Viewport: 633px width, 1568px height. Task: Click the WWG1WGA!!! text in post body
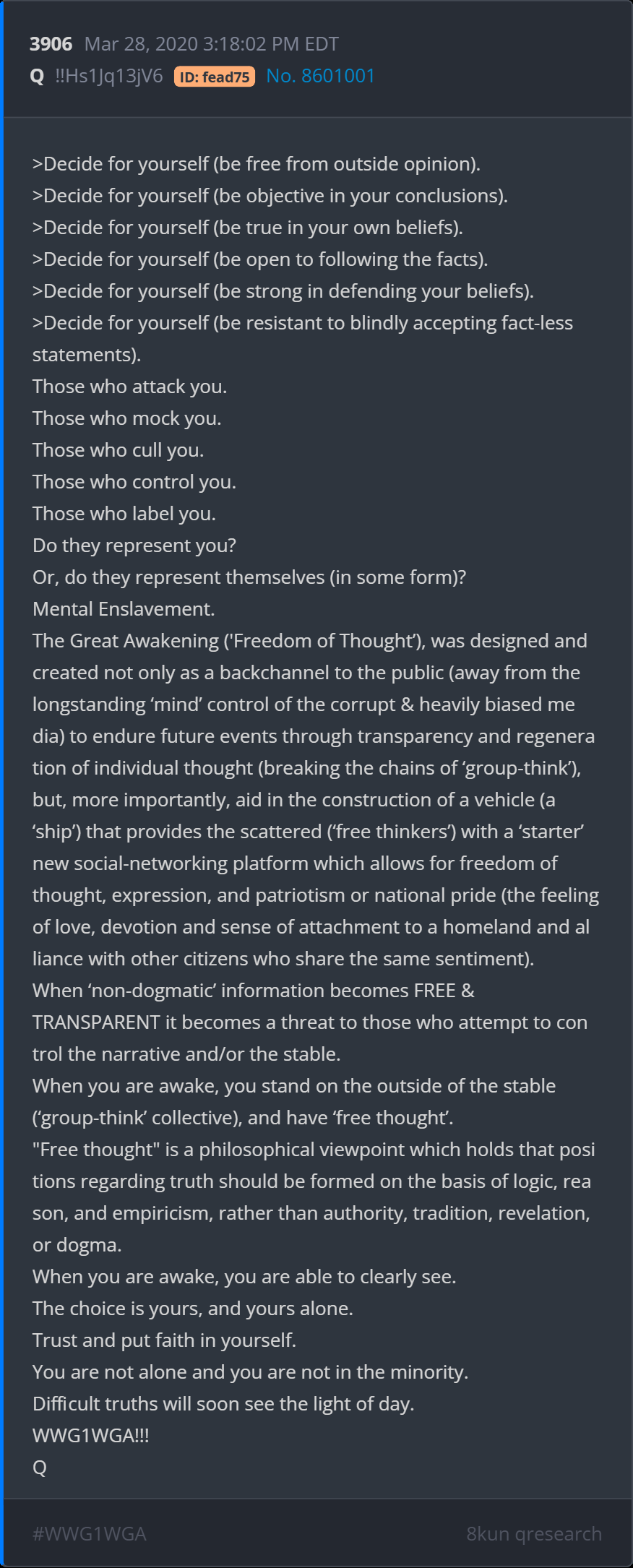pyautogui.click(x=91, y=1436)
